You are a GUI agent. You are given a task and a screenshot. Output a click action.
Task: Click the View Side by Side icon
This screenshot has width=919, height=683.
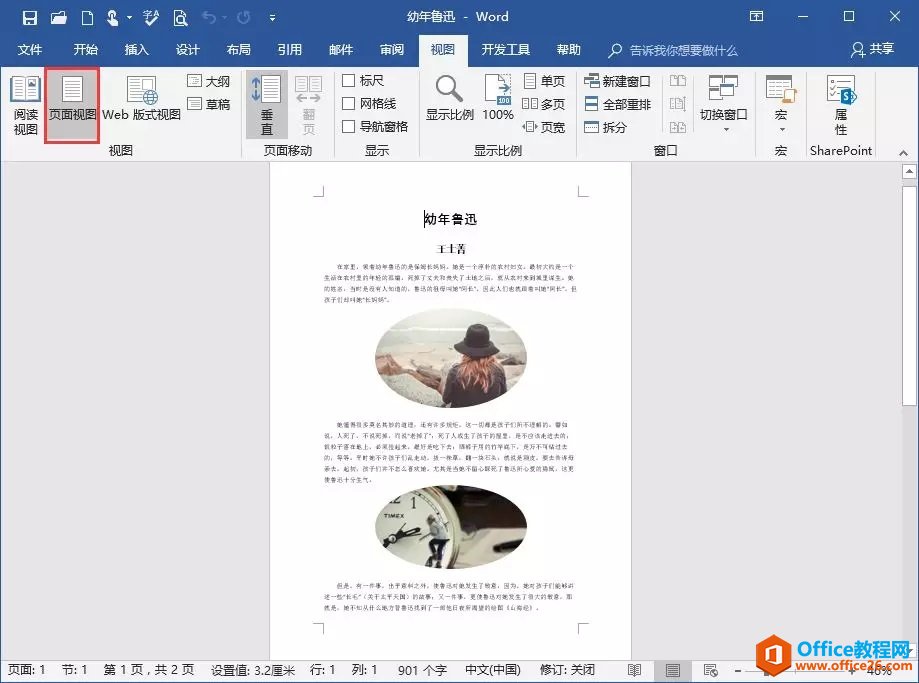678,81
